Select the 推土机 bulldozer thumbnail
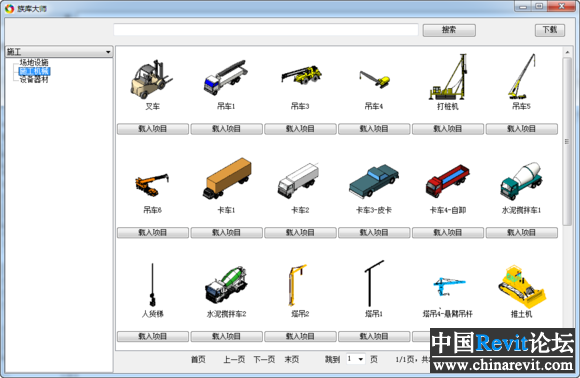Viewport: 580px width, 378px height. point(522,286)
